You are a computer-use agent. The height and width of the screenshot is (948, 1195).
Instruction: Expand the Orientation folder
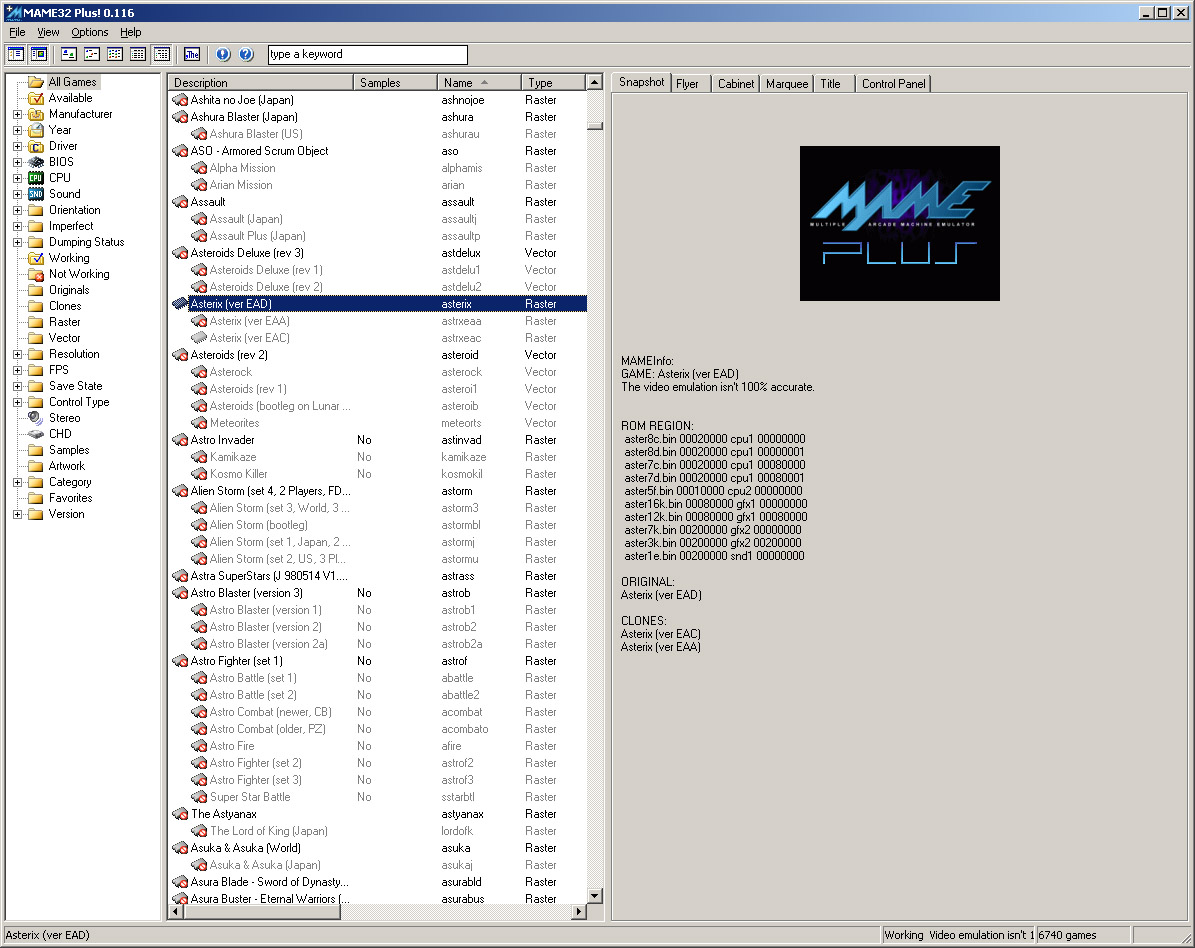[18, 210]
